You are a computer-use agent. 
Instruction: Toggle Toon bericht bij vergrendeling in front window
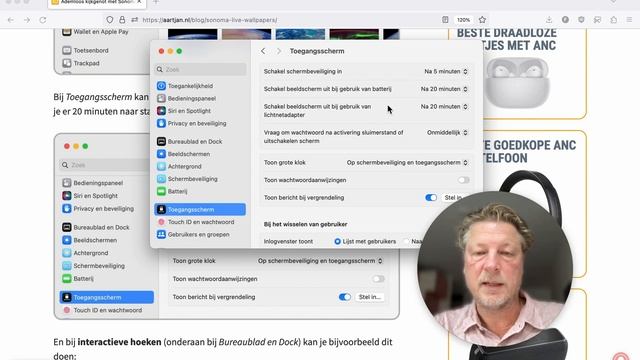point(431,198)
